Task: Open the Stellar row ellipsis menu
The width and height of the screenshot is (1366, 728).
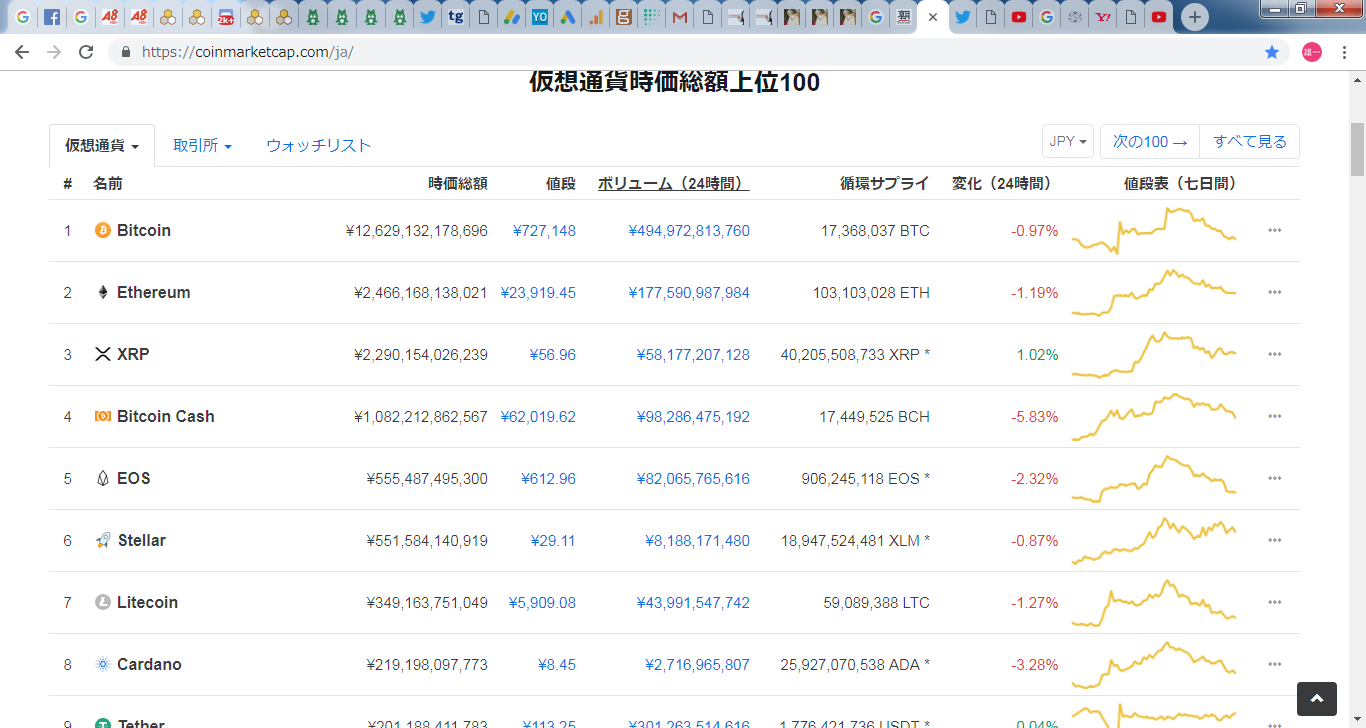Action: point(1274,540)
